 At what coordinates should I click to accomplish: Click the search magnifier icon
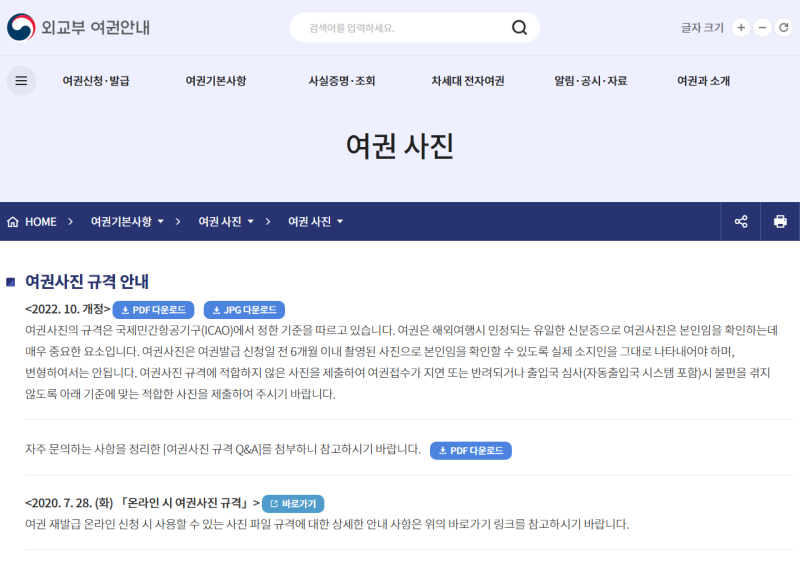coord(519,28)
